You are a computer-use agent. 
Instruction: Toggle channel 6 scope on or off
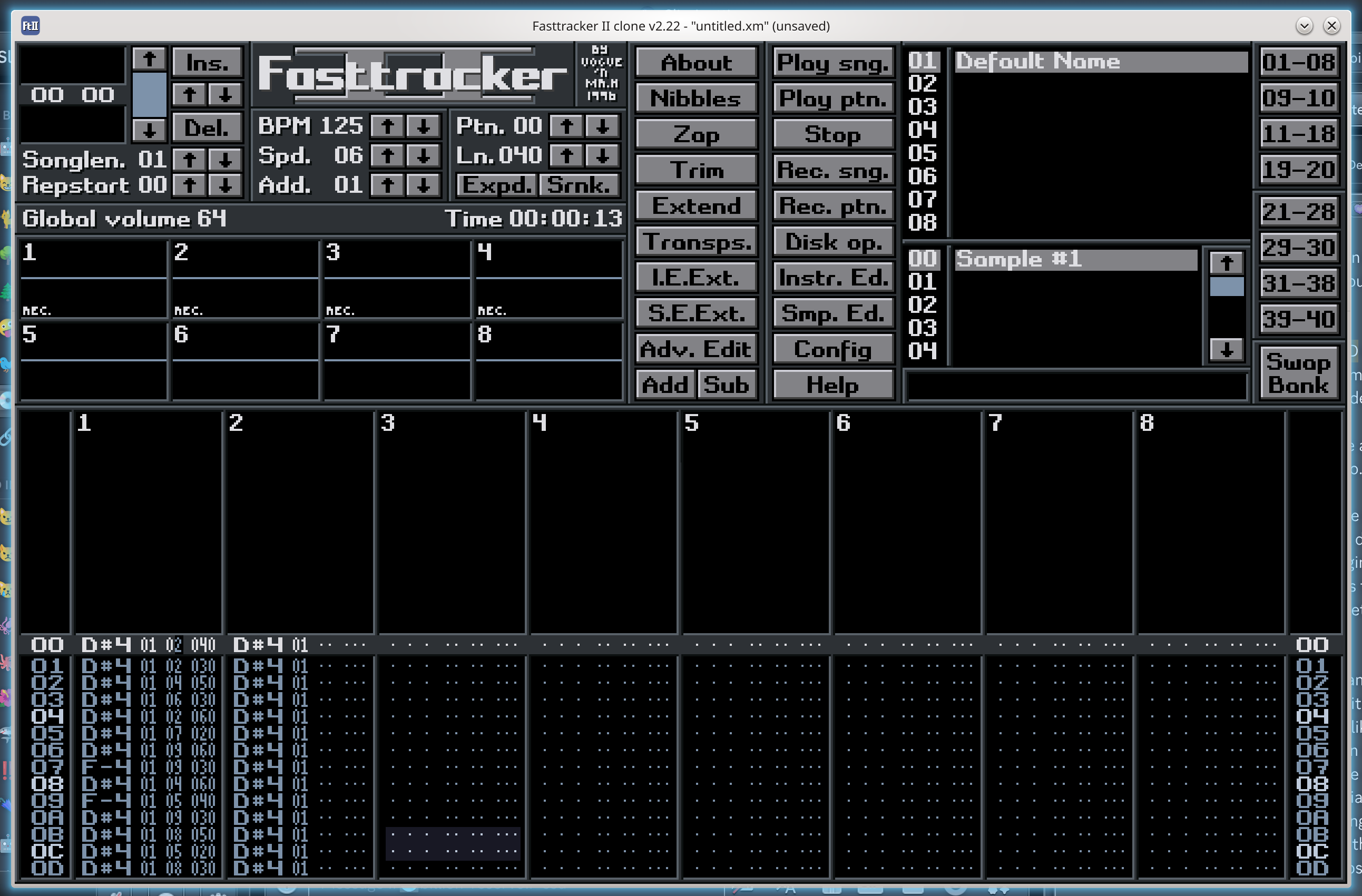(x=245, y=361)
